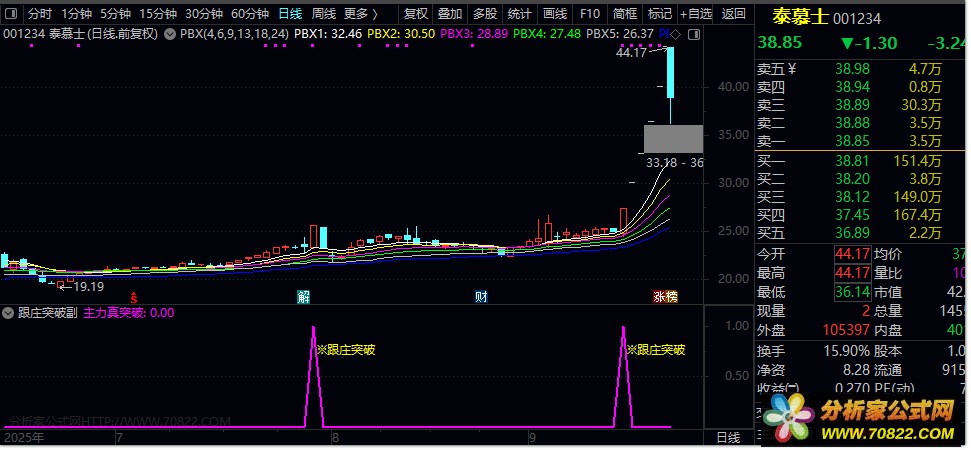Select the 15分钟 timeframe
This screenshot has height=450, width=971.
[x=158, y=14]
